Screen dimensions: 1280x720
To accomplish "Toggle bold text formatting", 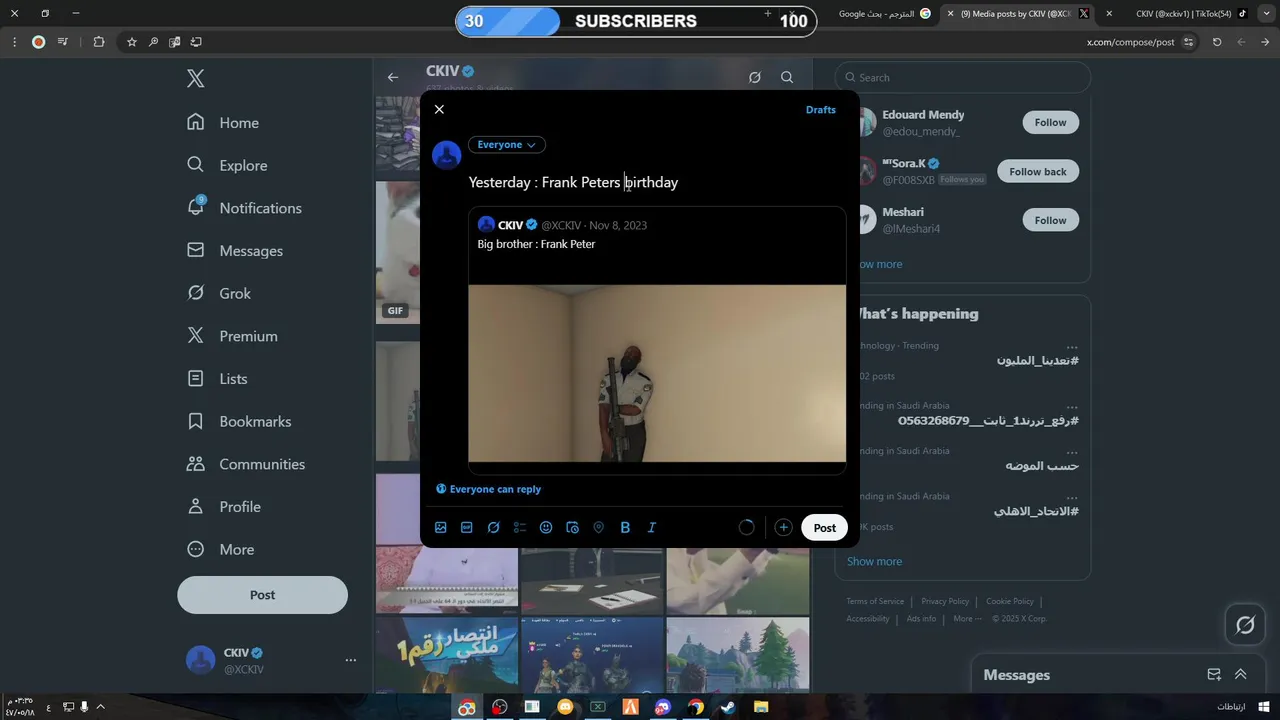I will coord(625,527).
